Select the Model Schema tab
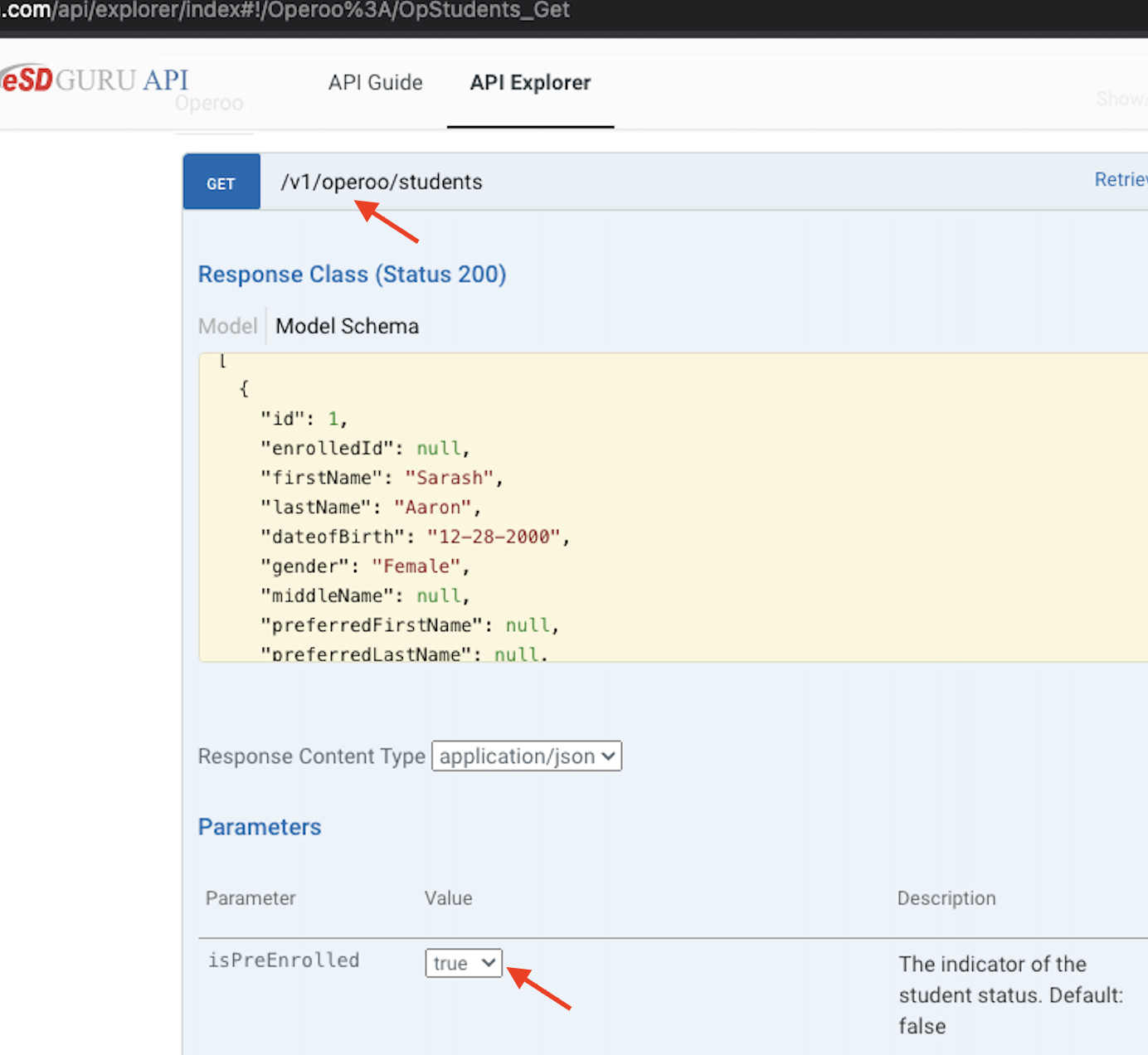The image size is (1148, 1055). click(347, 326)
